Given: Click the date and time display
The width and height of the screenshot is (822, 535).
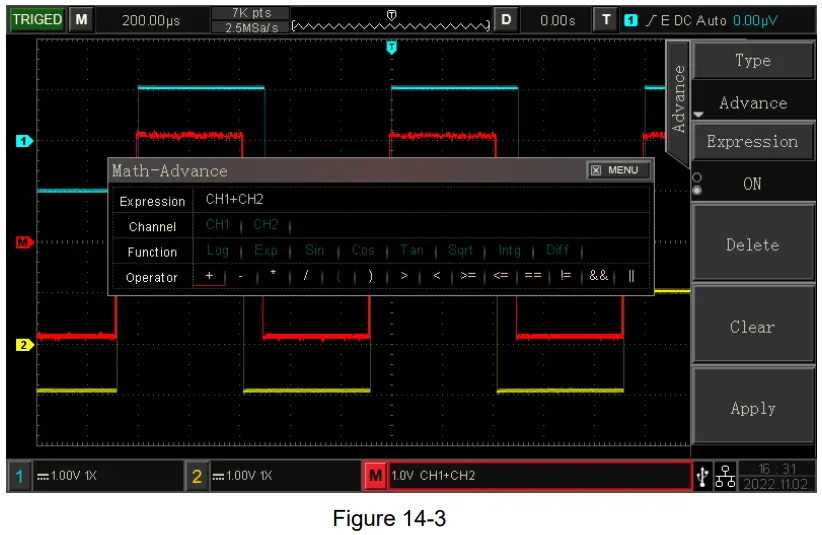Looking at the screenshot, I should pyautogui.click(x=776, y=476).
